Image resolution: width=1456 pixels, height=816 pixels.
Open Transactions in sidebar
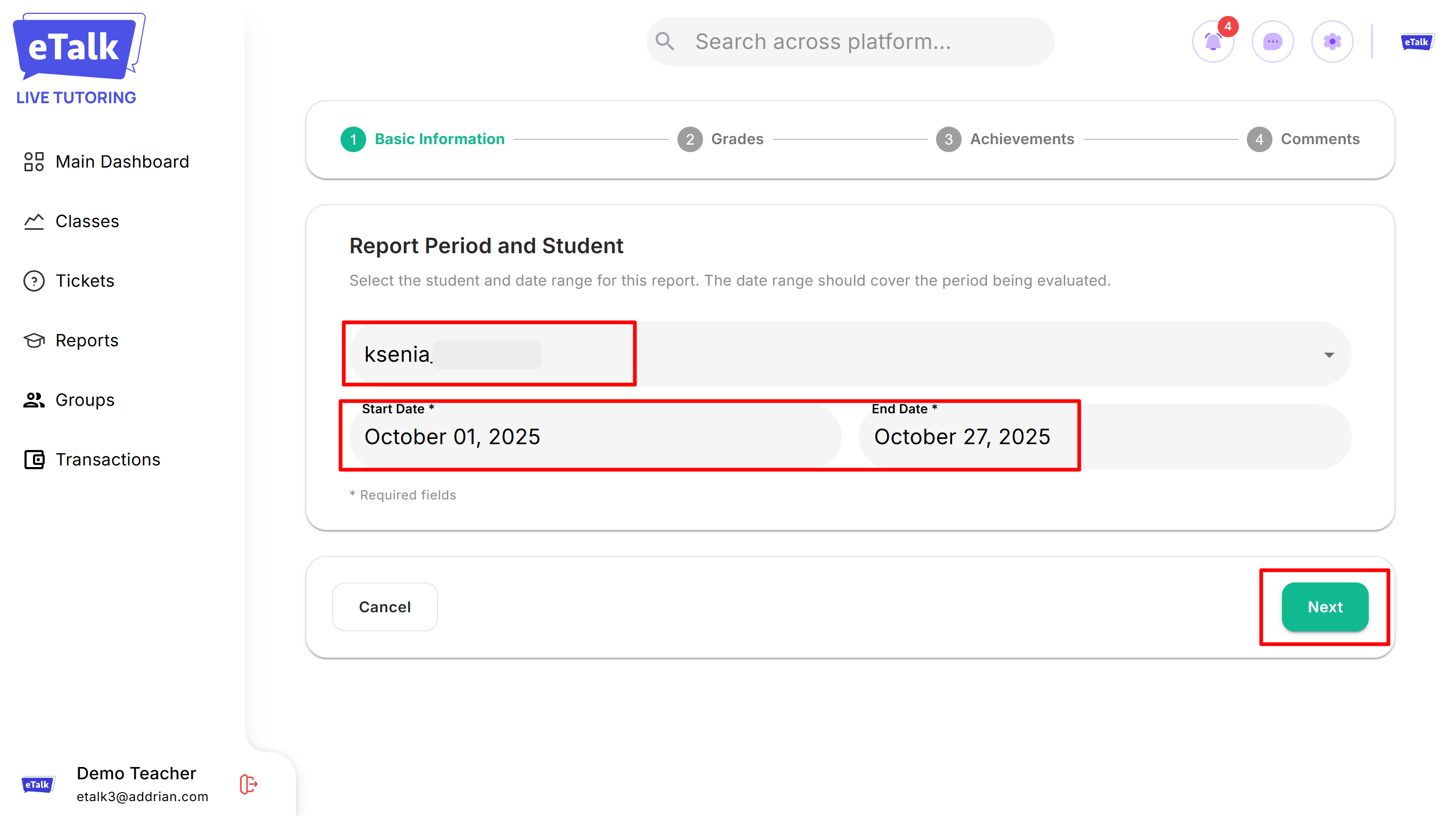click(107, 460)
